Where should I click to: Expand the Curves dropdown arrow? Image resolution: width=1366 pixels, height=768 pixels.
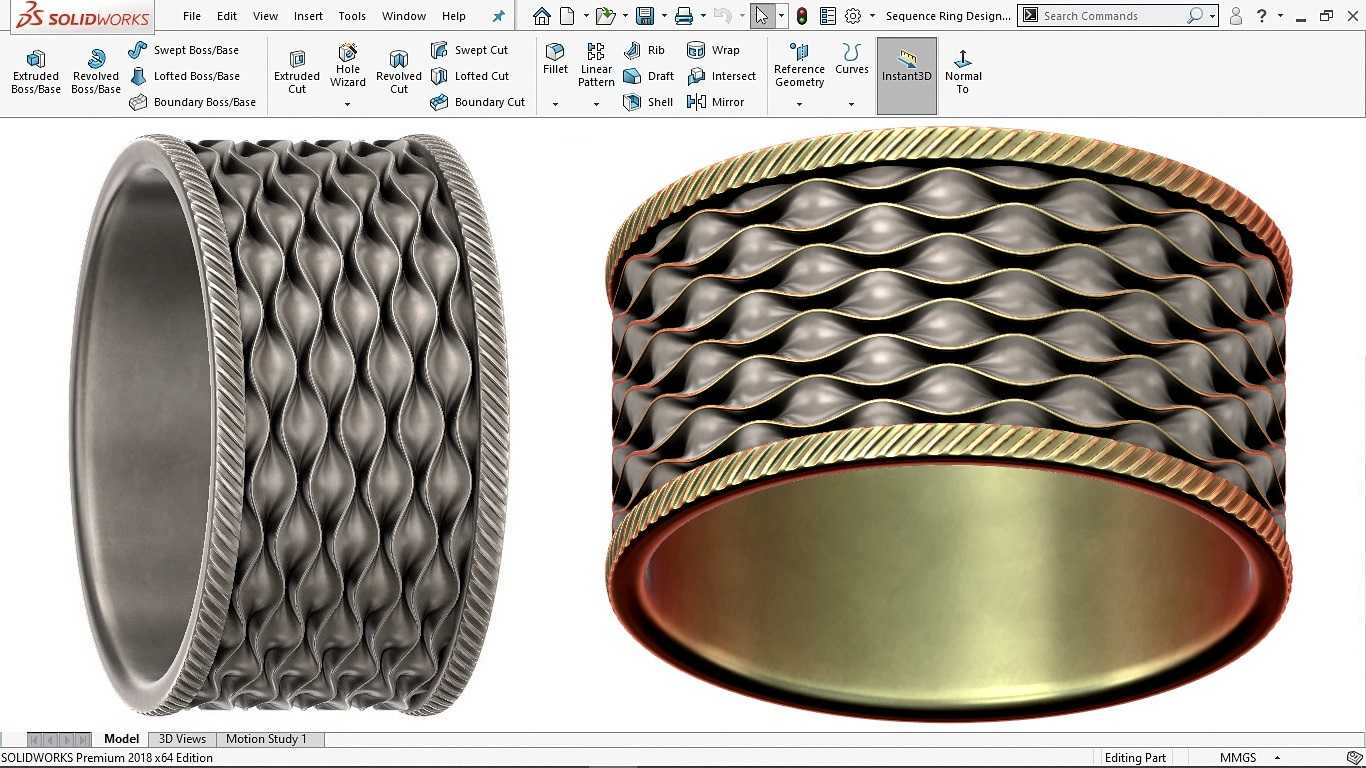852,104
